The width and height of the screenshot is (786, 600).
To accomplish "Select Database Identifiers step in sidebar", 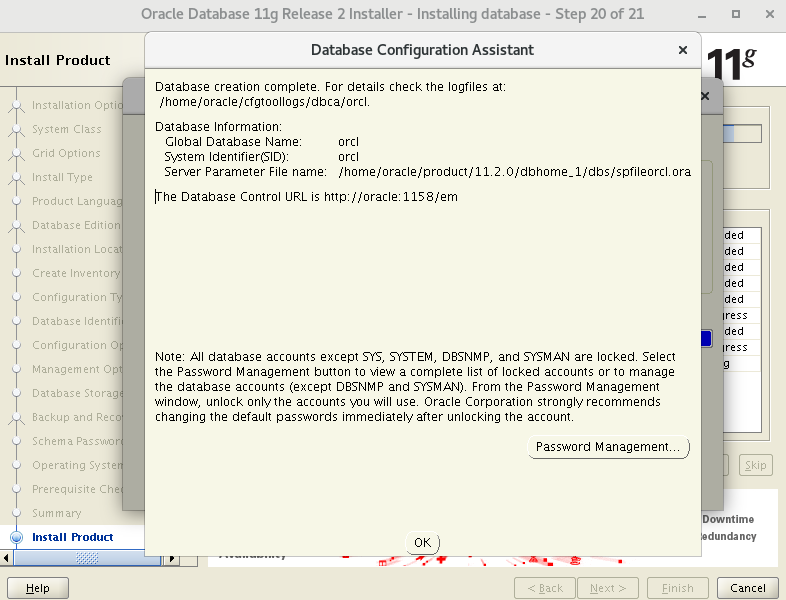I will click(x=77, y=321).
